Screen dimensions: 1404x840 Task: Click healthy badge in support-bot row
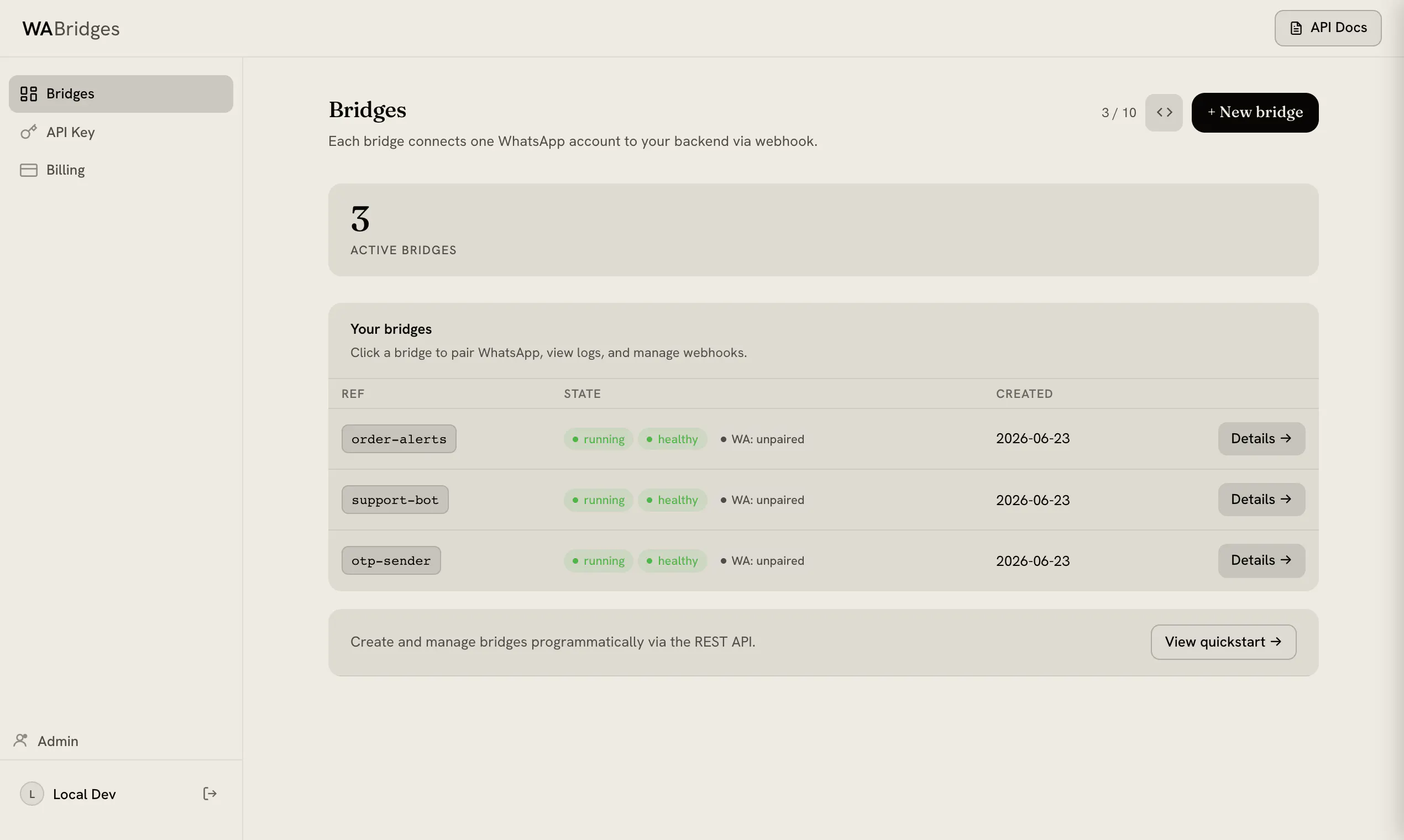click(x=672, y=500)
